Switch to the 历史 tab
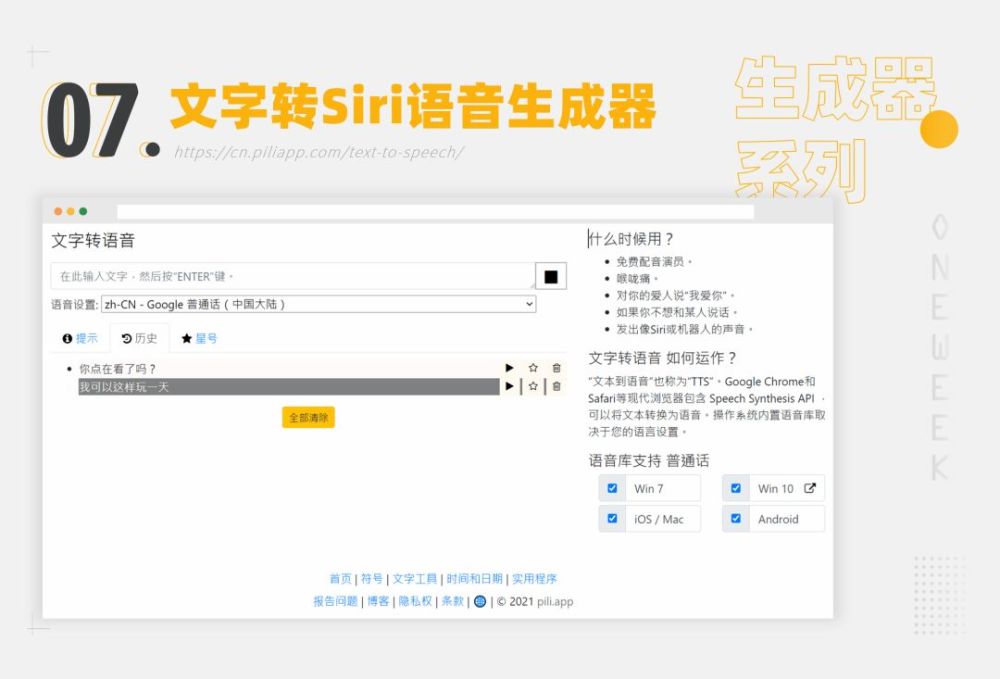This screenshot has width=1000, height=679. pos(140,339)
